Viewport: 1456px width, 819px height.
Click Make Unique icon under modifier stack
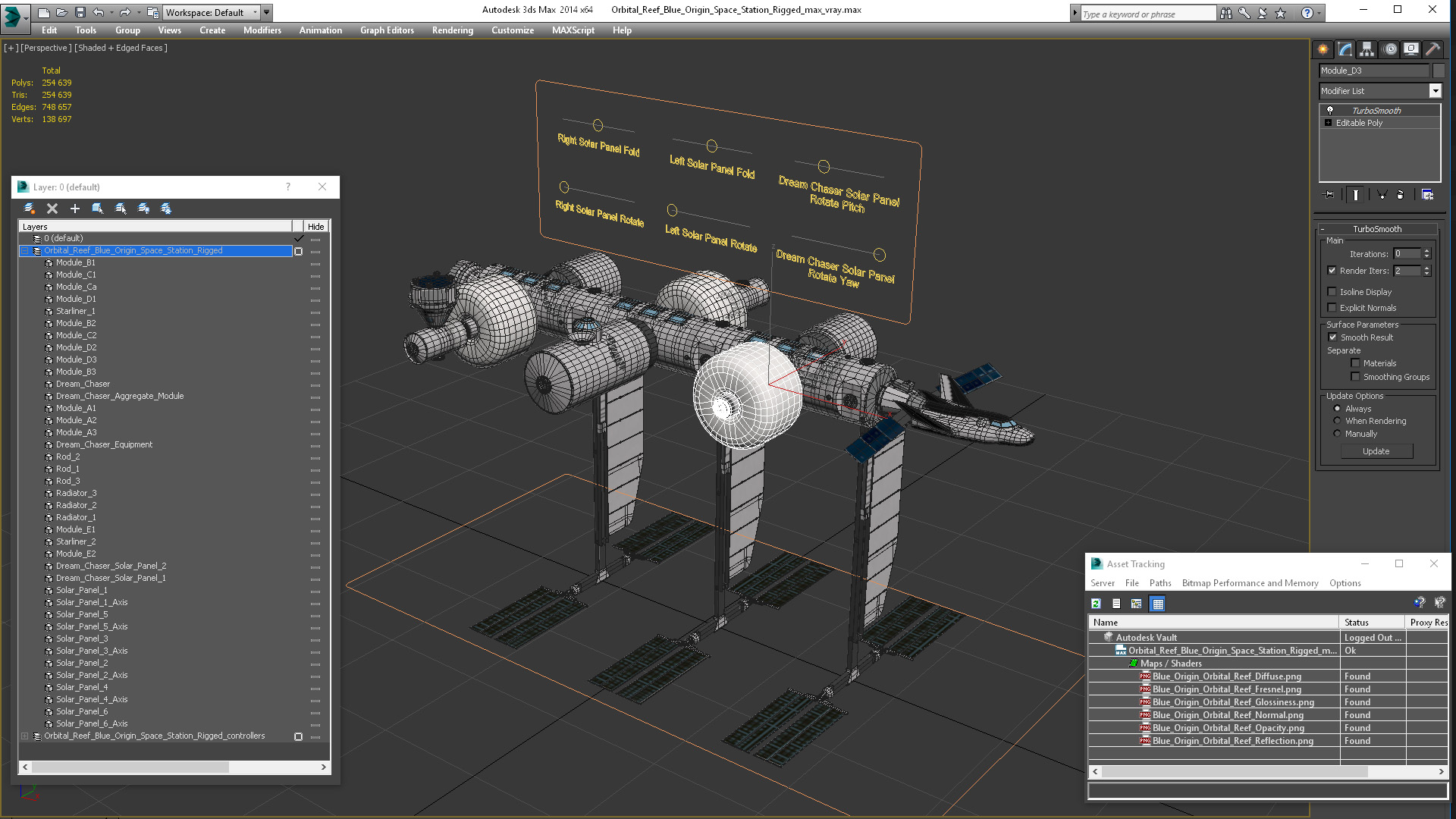1382,195
